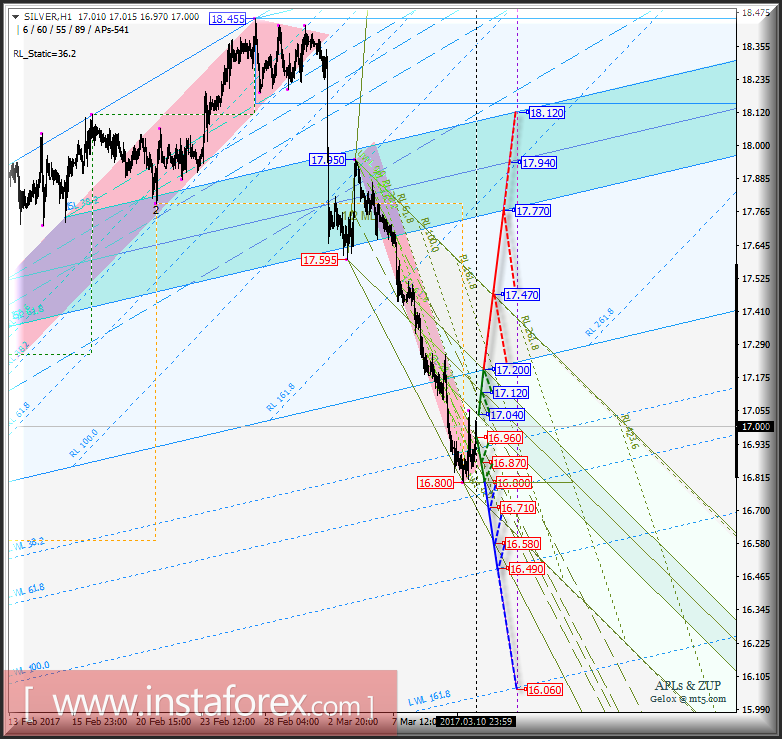Click the blue-boxed 18.120 target label
This screenshot has height=739, width=782.
pyautogui.click(x=547, y=113)
